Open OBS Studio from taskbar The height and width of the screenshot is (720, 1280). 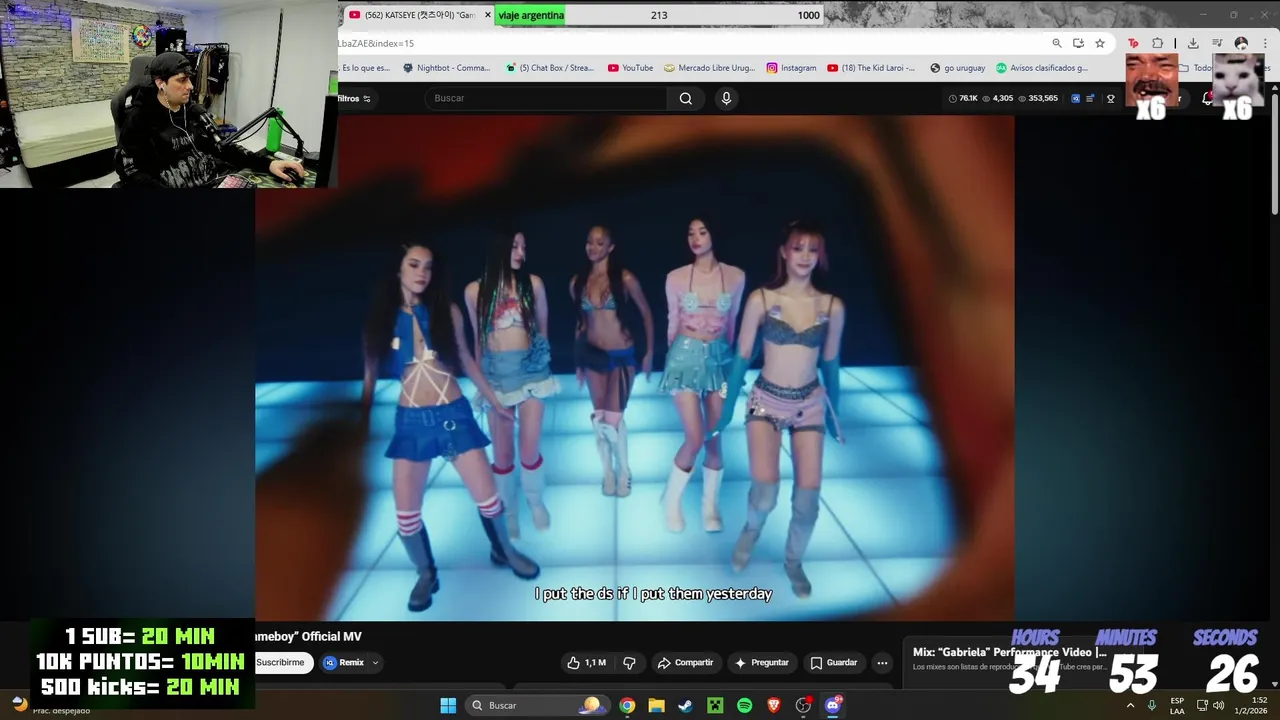point(803,705)
